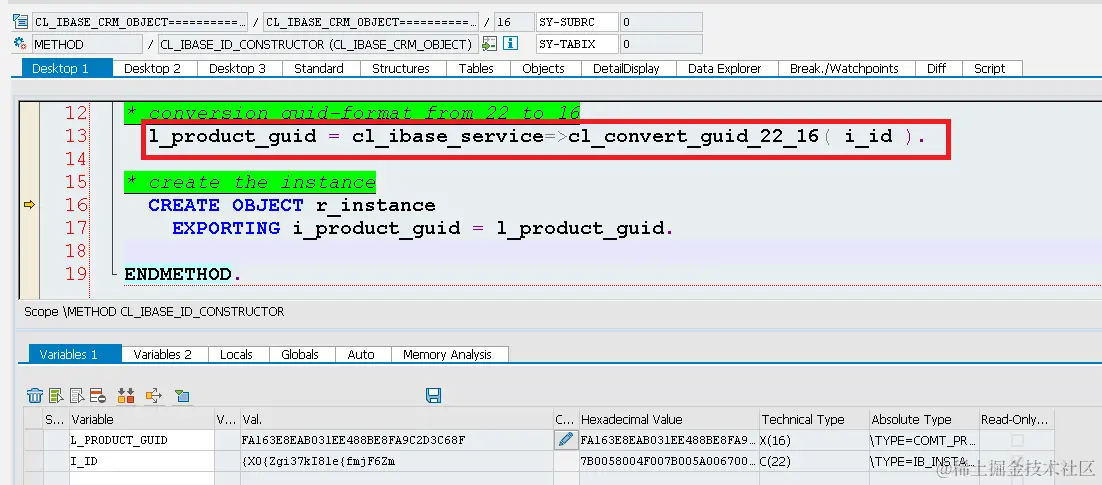Click the ENDMETHOD line 19
The width and height of the screenshot is (1102, 485).
tap(183, 274)
